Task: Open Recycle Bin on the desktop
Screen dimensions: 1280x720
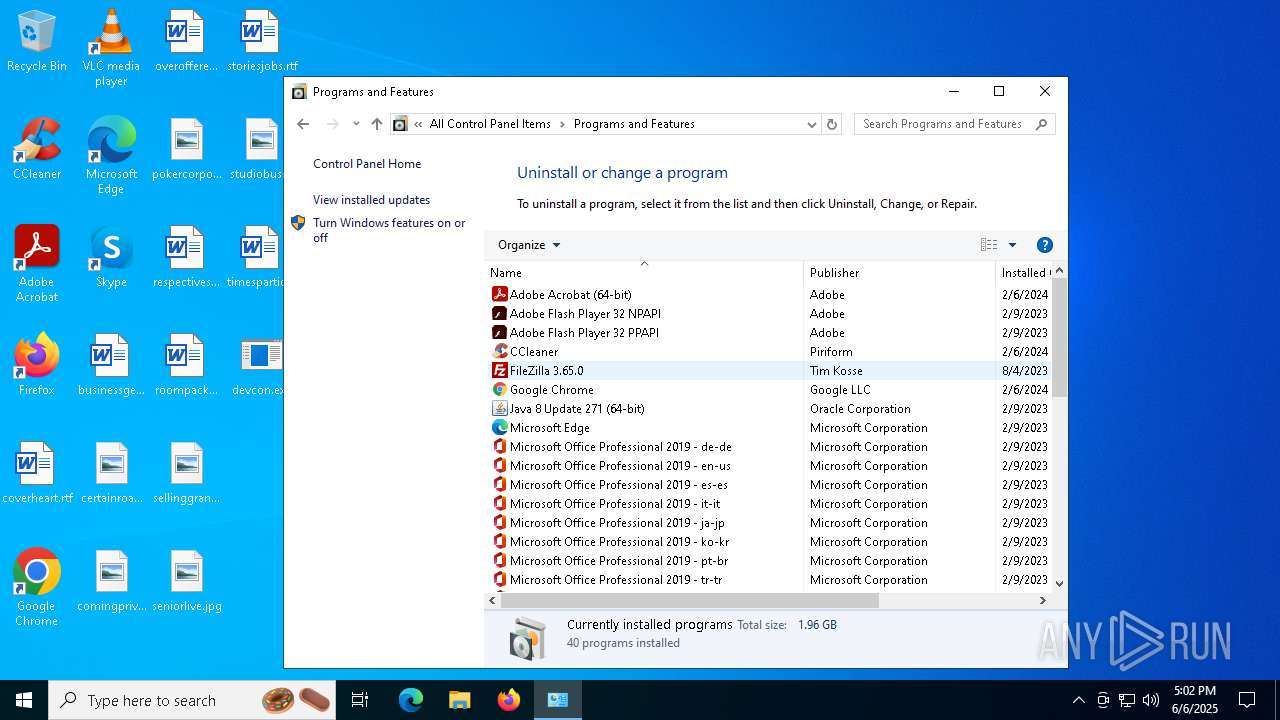Action: click(x=37, y=42)
